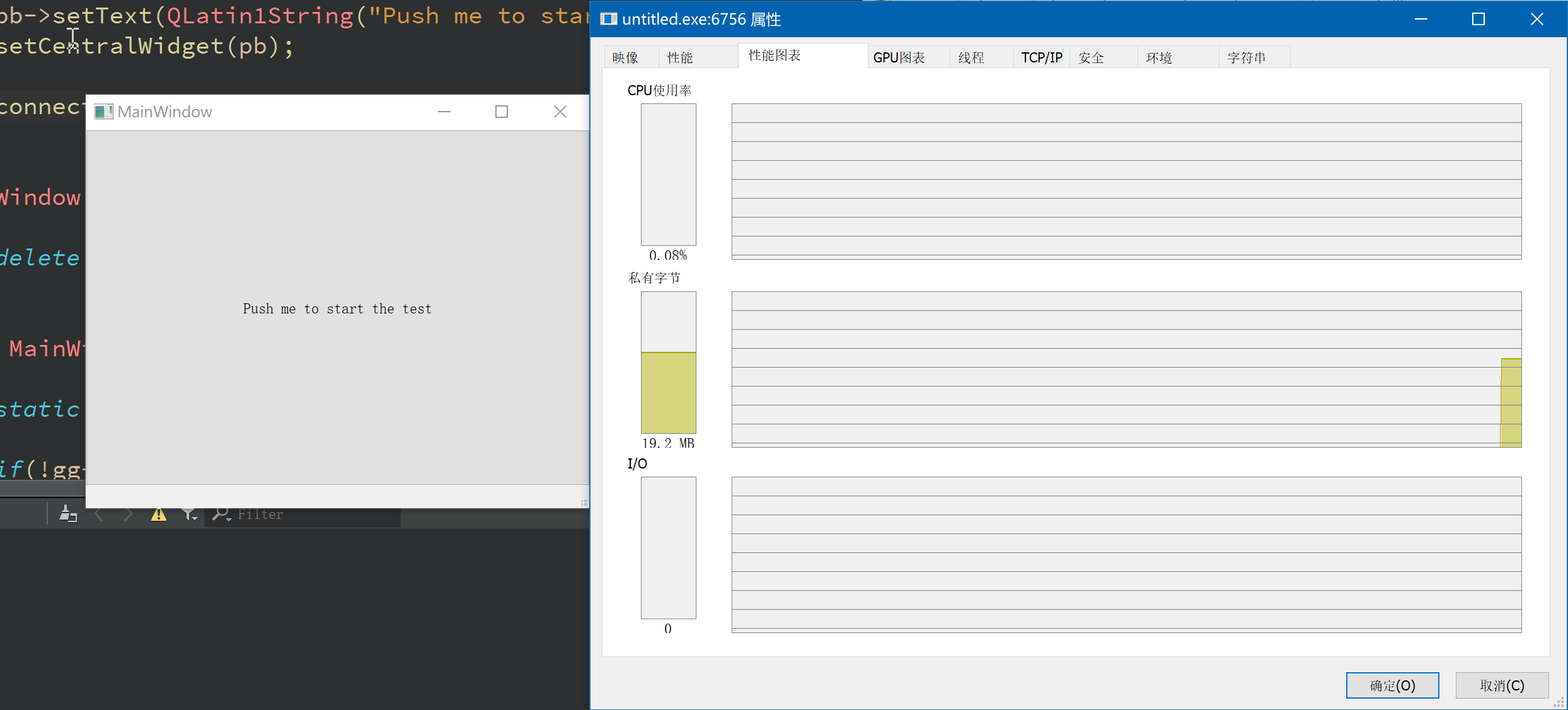
Task: Click the MainWindow title bar app icon
Action: (103, 112)
